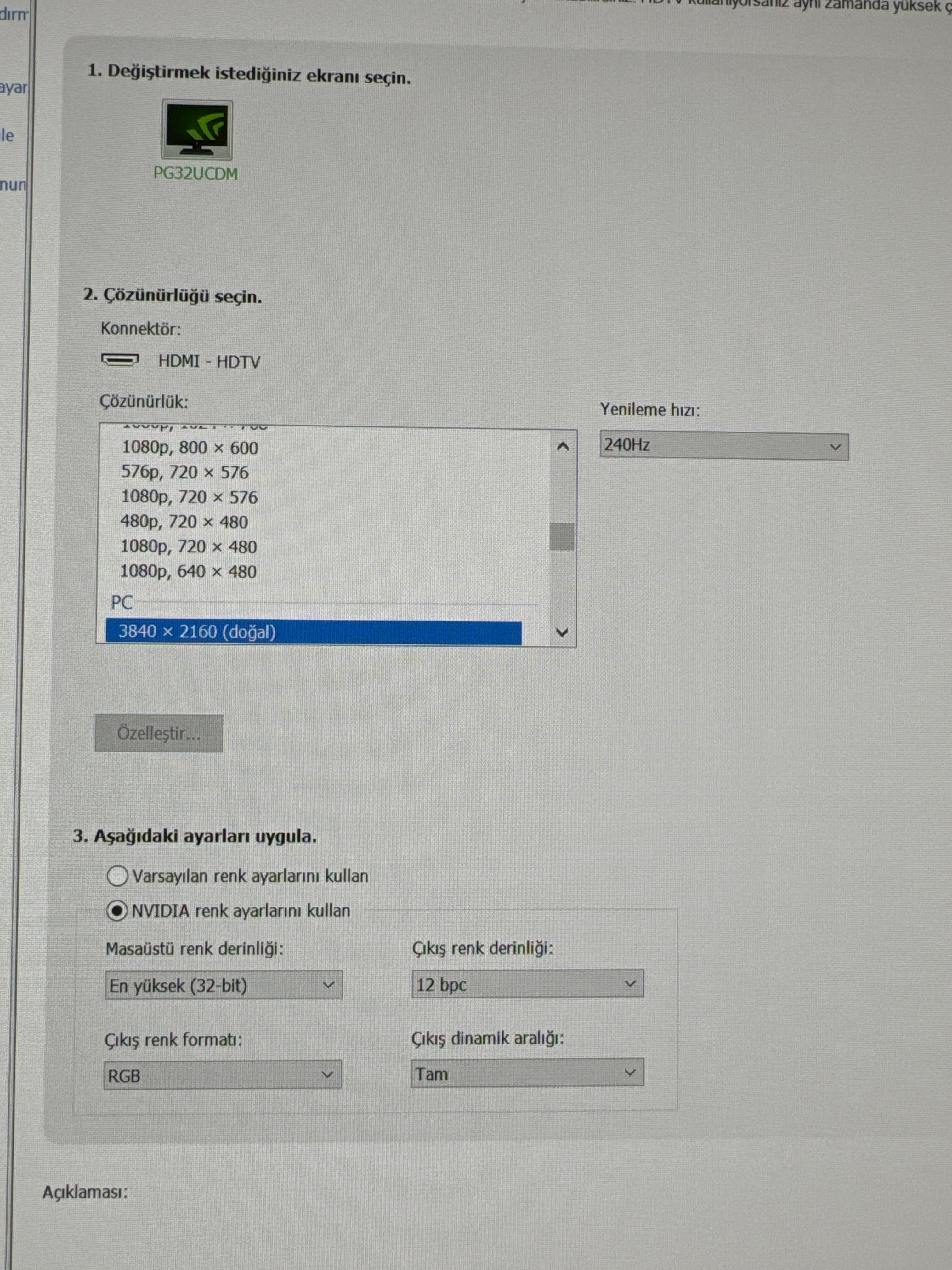
Task: Select resolution '1080p, 720 × 576'
Action: click(190, 497)
